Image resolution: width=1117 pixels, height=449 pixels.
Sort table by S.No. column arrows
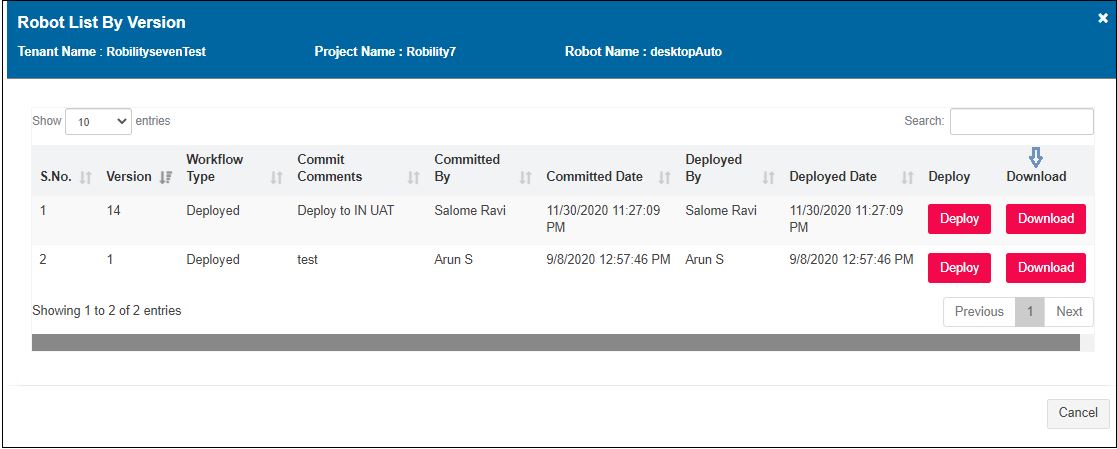[x=85, y=177]
